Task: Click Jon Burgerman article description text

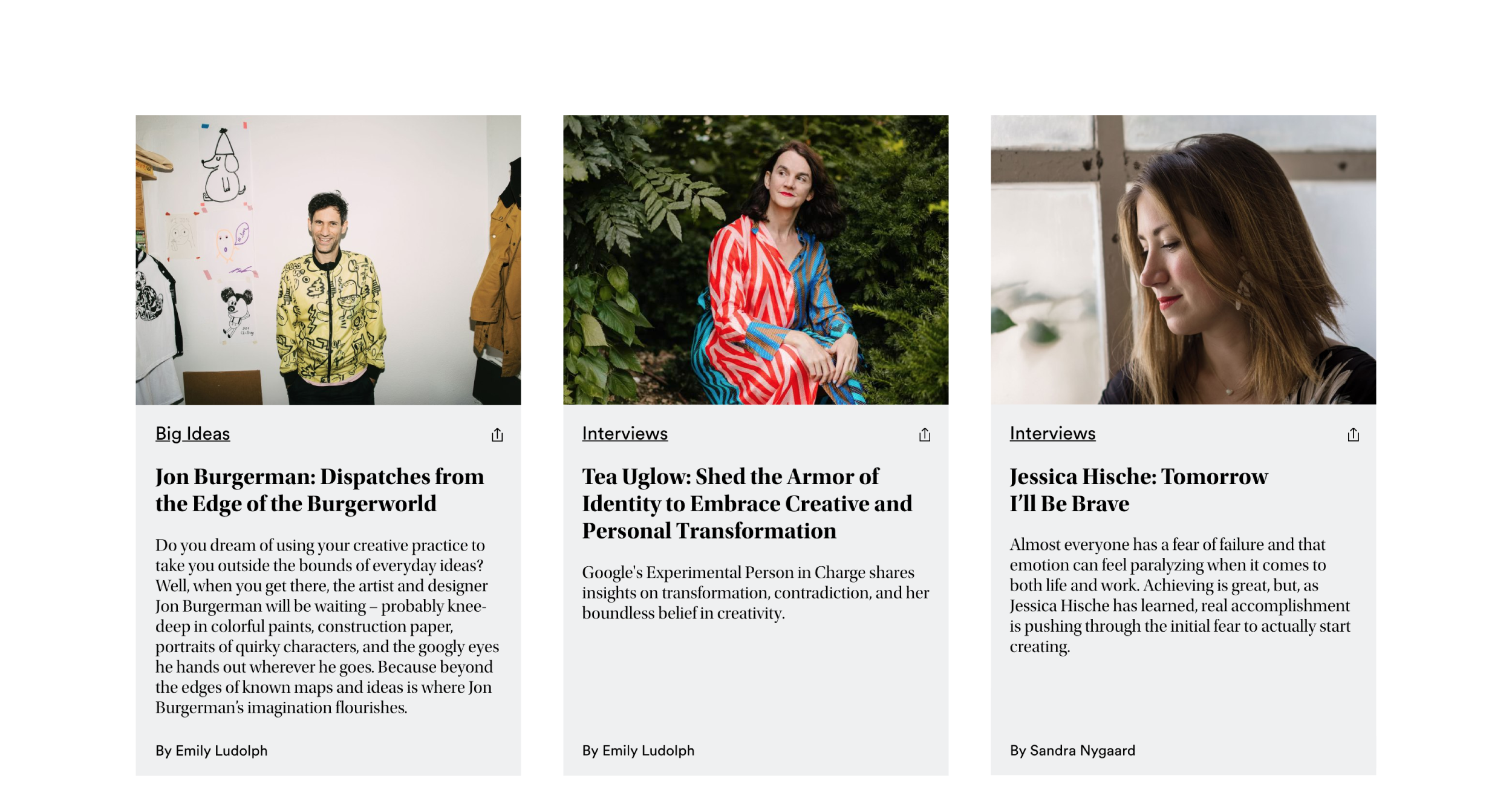Action: tap(327, 626)
